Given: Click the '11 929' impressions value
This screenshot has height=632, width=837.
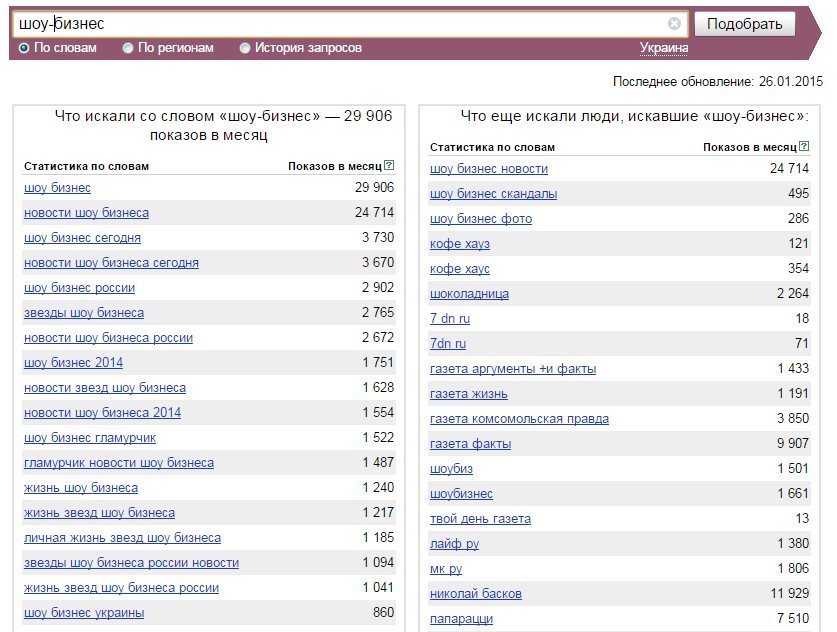Looking at the screenshot, I should pos(789,594).
